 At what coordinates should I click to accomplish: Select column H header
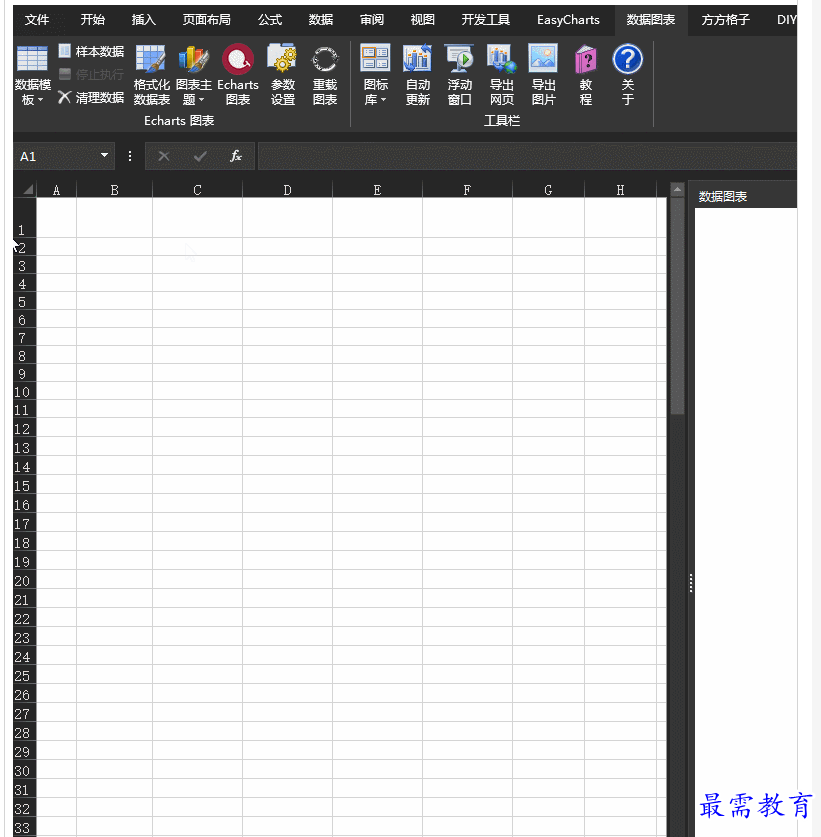(x=620, y=189)
